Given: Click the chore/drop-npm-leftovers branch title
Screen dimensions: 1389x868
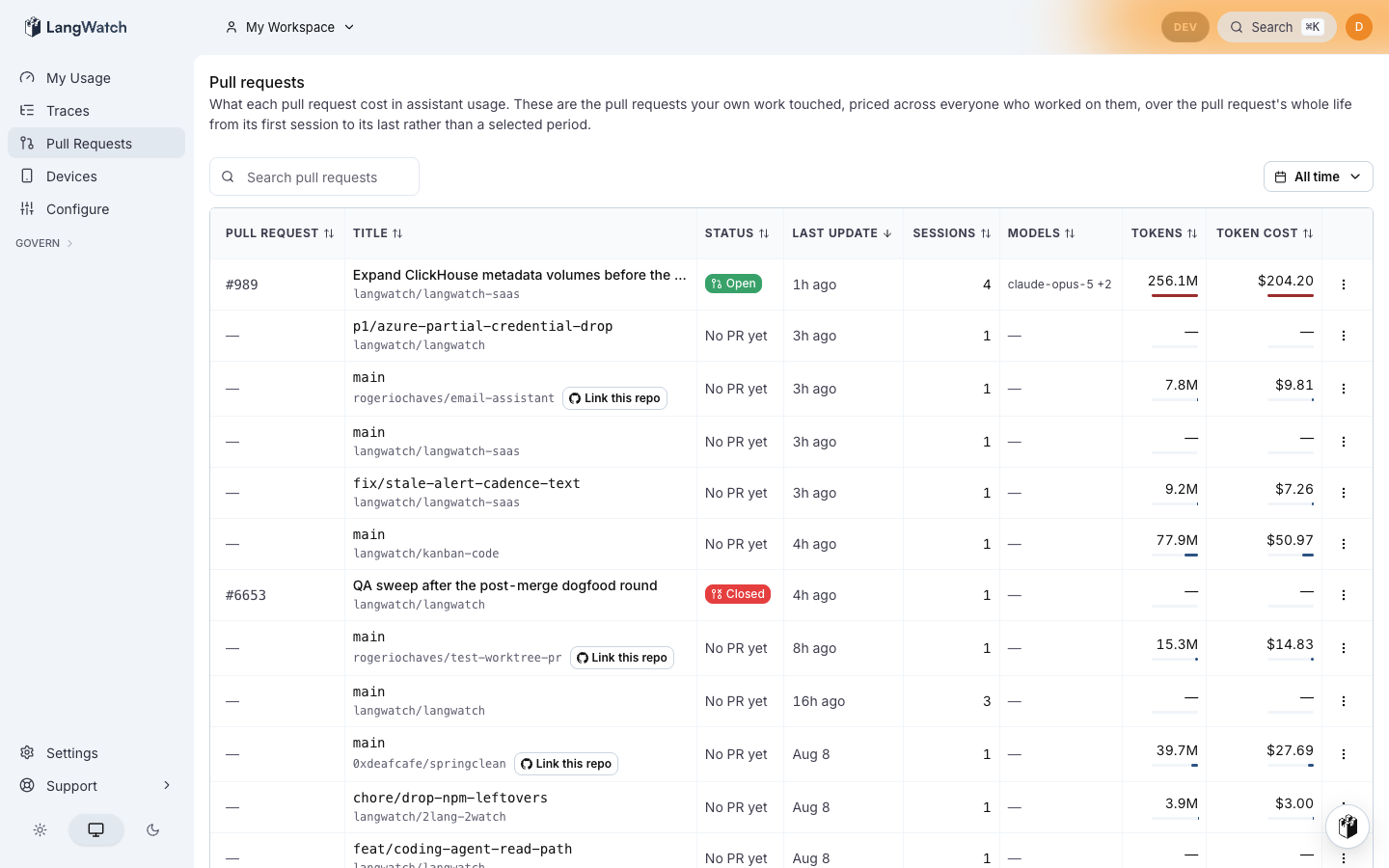Looking at the screenshot, I should tap(450, 798).
